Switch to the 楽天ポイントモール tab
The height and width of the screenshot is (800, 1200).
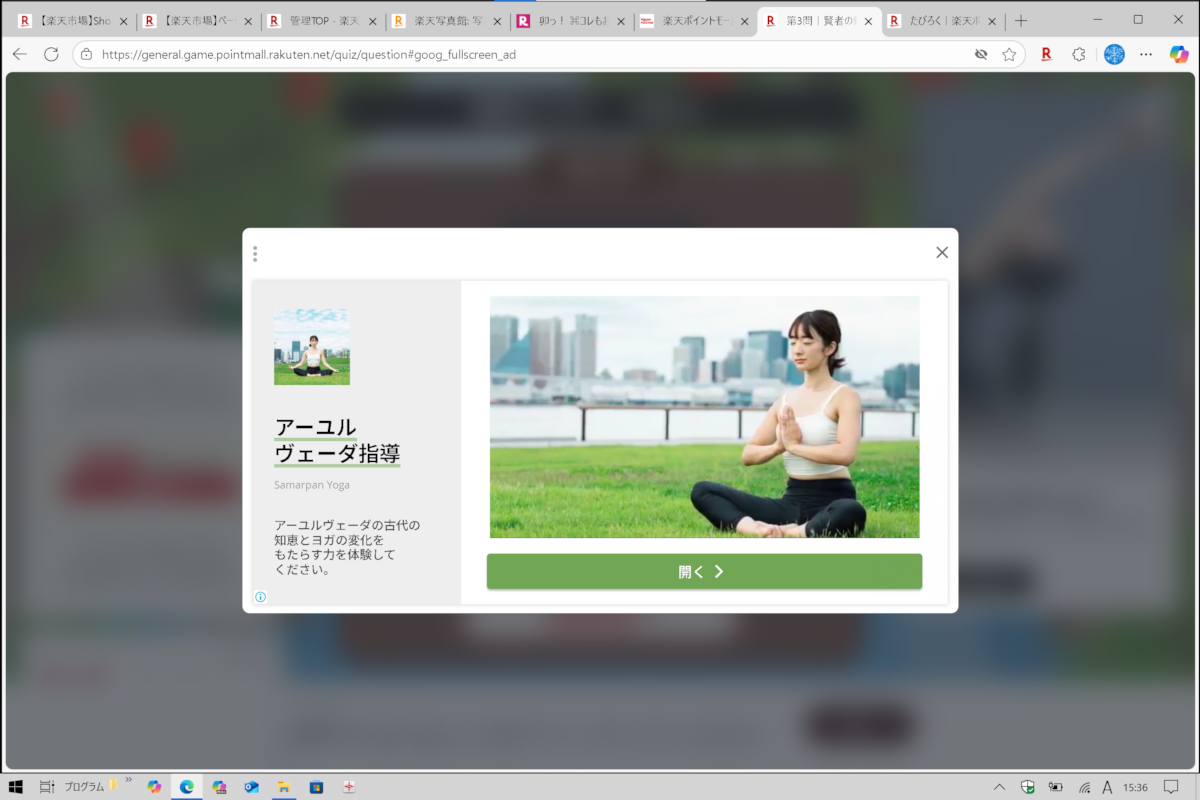[695, 21]
